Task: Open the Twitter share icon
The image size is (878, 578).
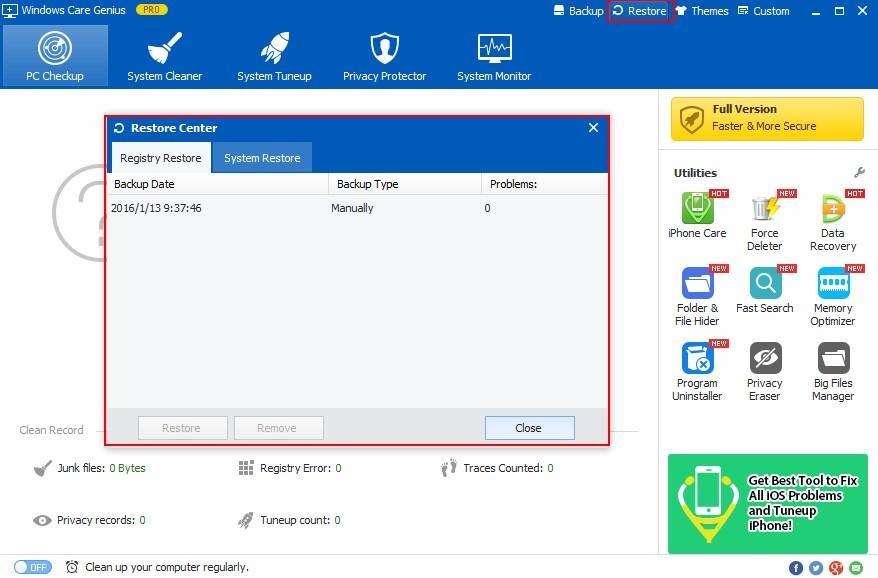Action: tap(816, 568)
